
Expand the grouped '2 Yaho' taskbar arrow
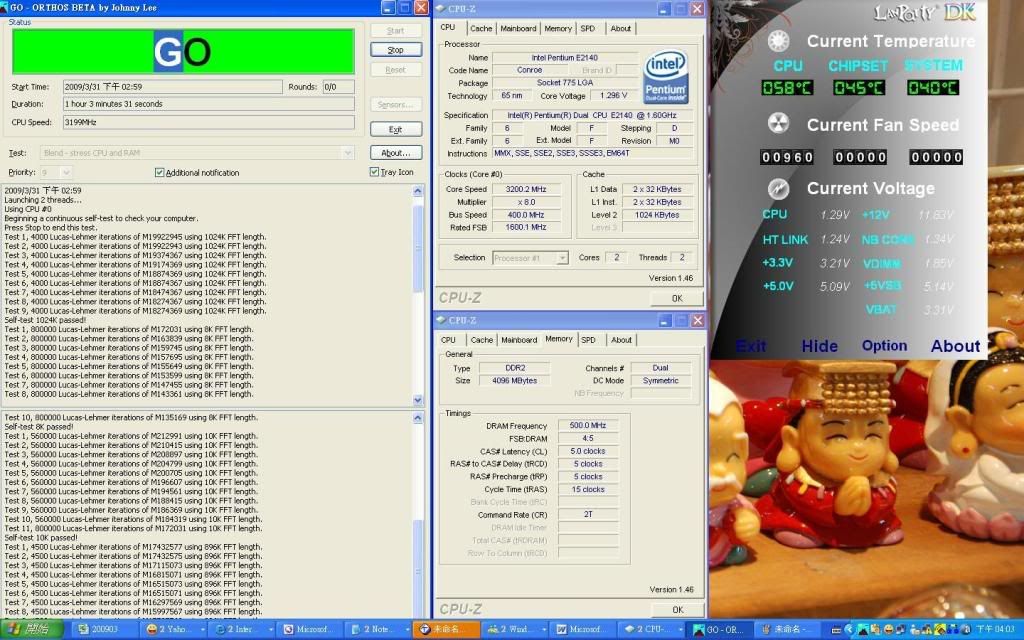[202, 630]
